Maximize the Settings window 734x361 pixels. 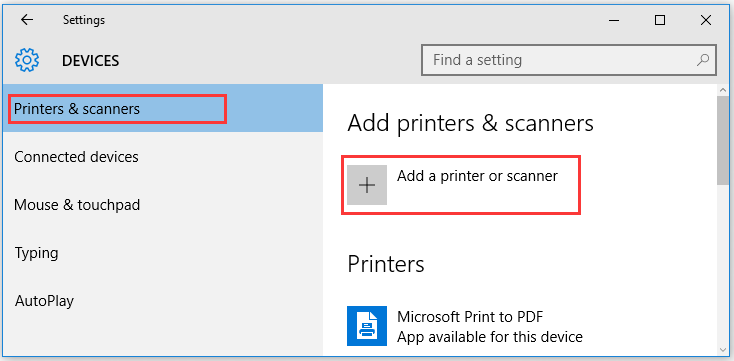point(660,20)
